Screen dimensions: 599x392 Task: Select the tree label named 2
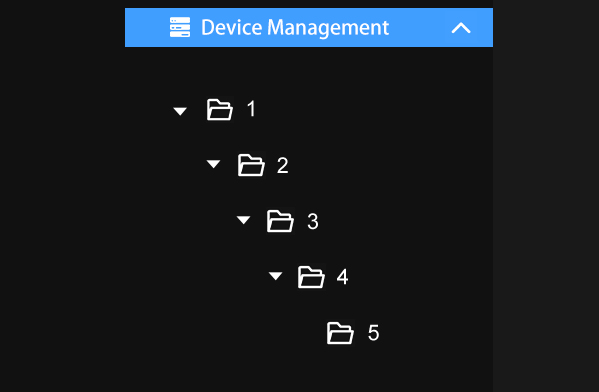pos(283,165)
